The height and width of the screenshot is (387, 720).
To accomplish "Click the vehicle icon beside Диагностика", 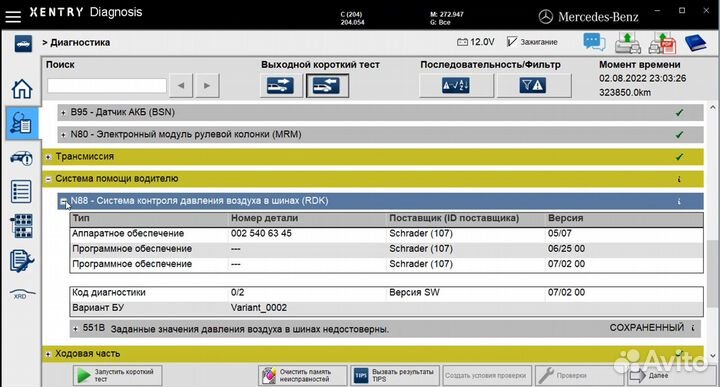I will [x=23, y=44].
